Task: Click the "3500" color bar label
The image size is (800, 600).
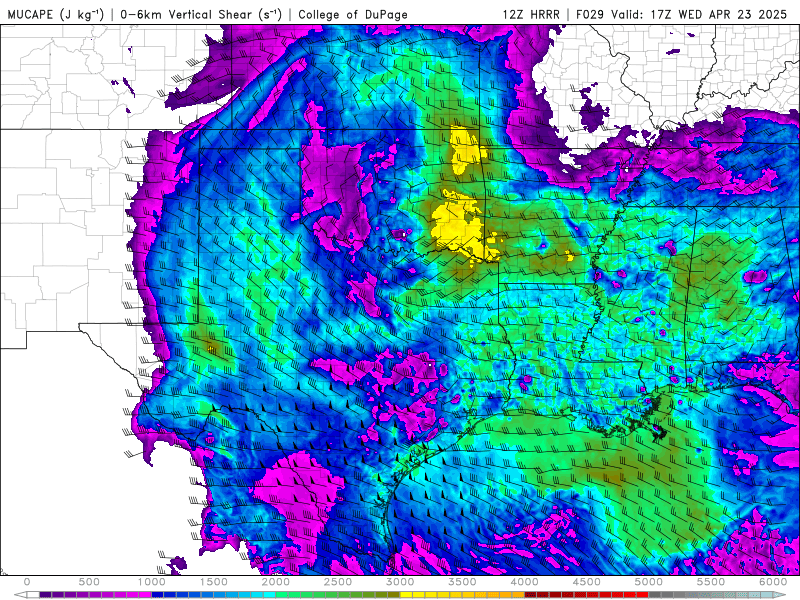Action: point(463,582)
